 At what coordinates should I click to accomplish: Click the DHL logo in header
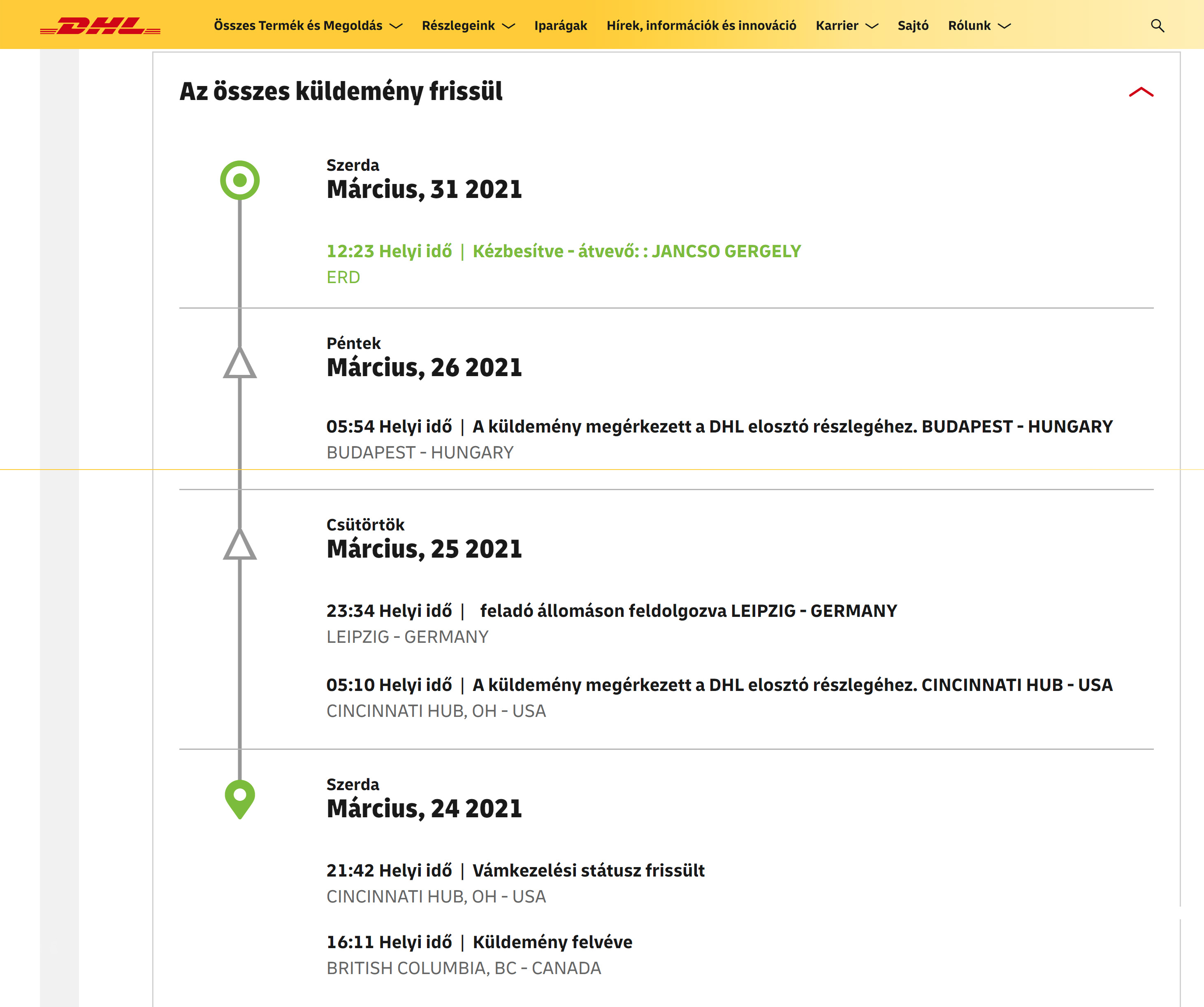pyautogui.click(x=100, y=26)
